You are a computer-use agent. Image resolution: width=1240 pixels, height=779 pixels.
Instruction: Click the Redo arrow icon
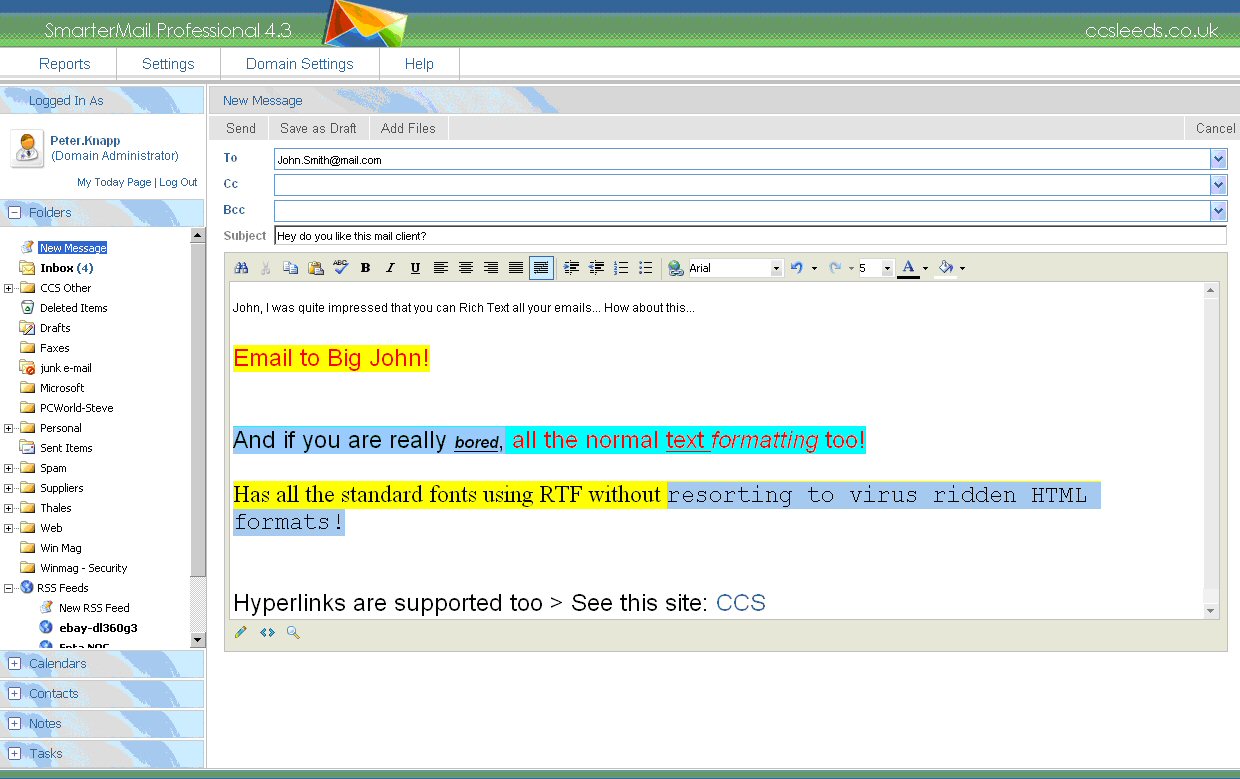pyautogui.click(x=835, y=268)
